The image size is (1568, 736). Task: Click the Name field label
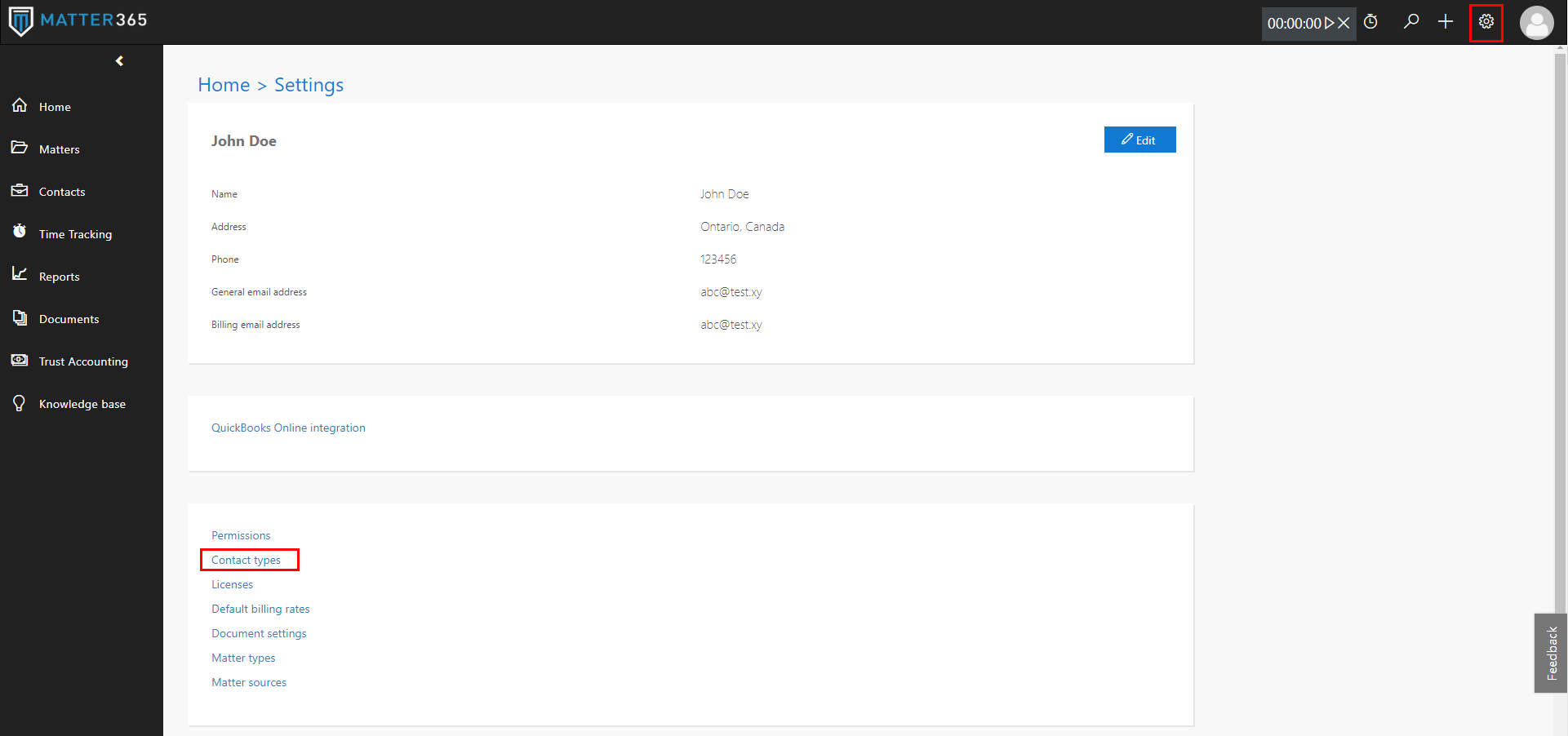[x=224, y=194]
